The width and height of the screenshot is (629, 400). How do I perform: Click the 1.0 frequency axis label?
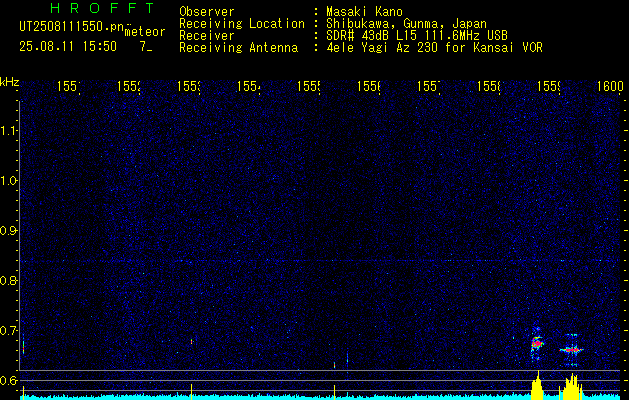8,180
